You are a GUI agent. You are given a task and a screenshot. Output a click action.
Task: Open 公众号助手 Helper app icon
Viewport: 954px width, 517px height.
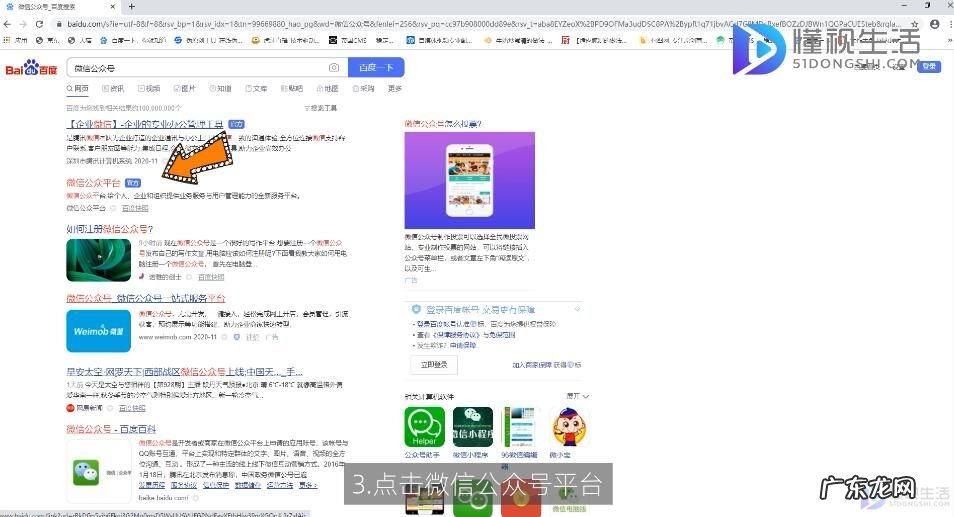click(424, 427)
